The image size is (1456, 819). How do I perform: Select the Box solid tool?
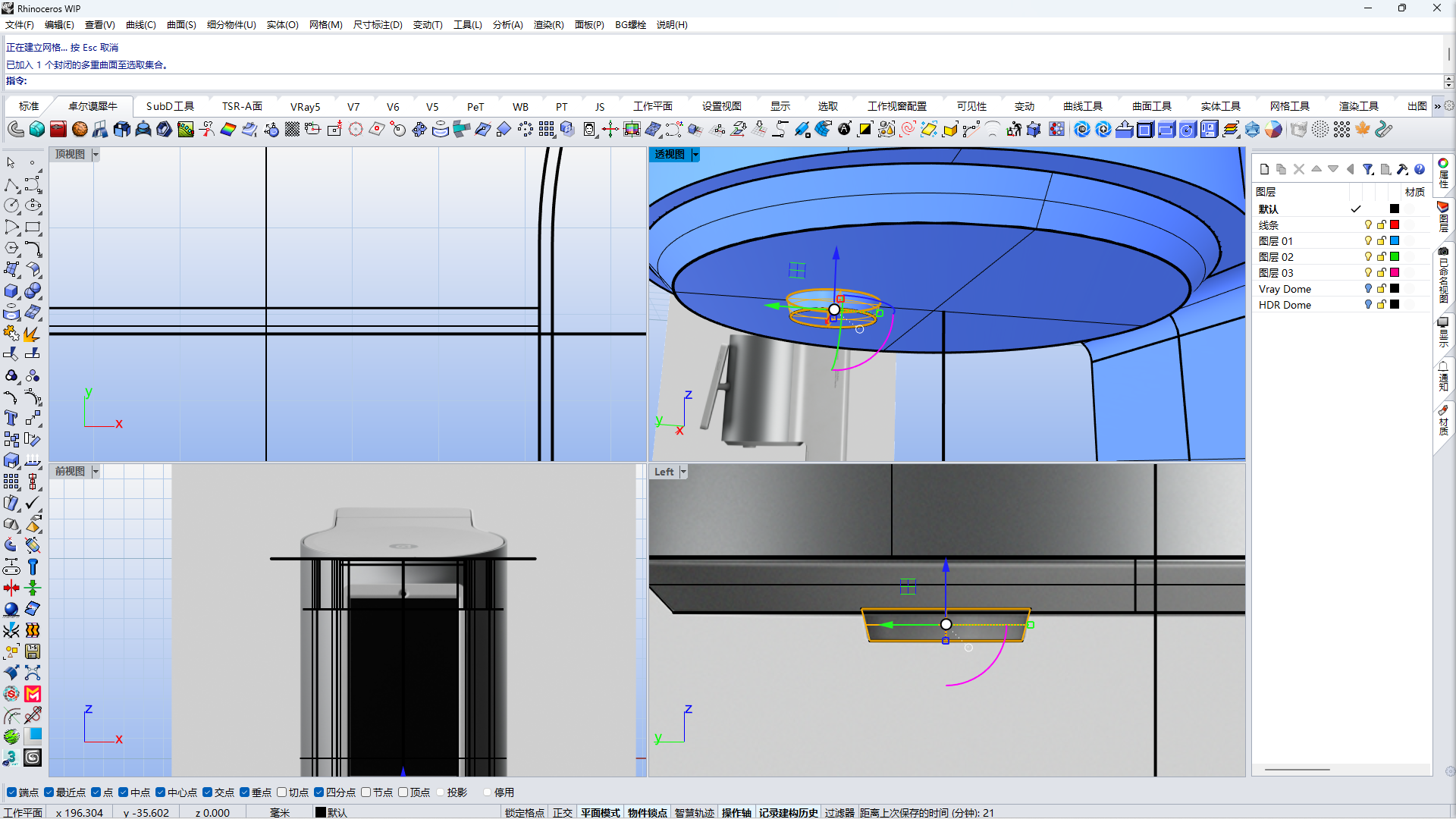click(x=11, y=291)
